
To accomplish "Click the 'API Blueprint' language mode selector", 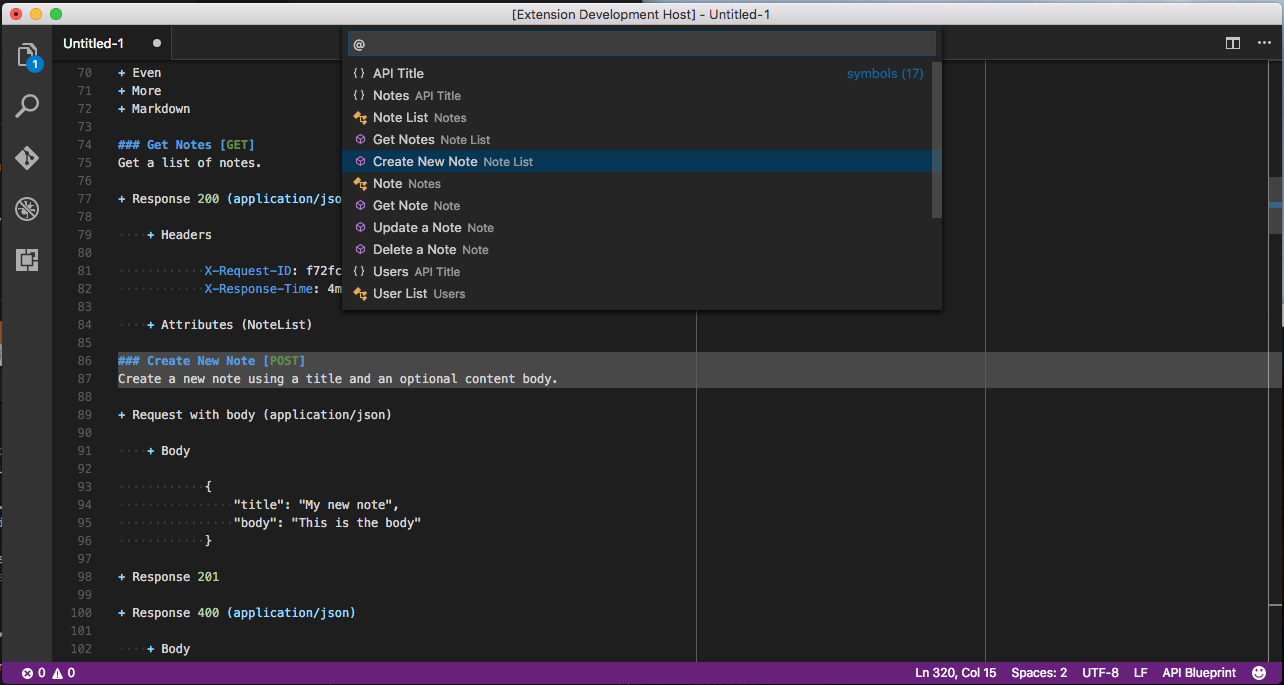I will [1199, 673].
